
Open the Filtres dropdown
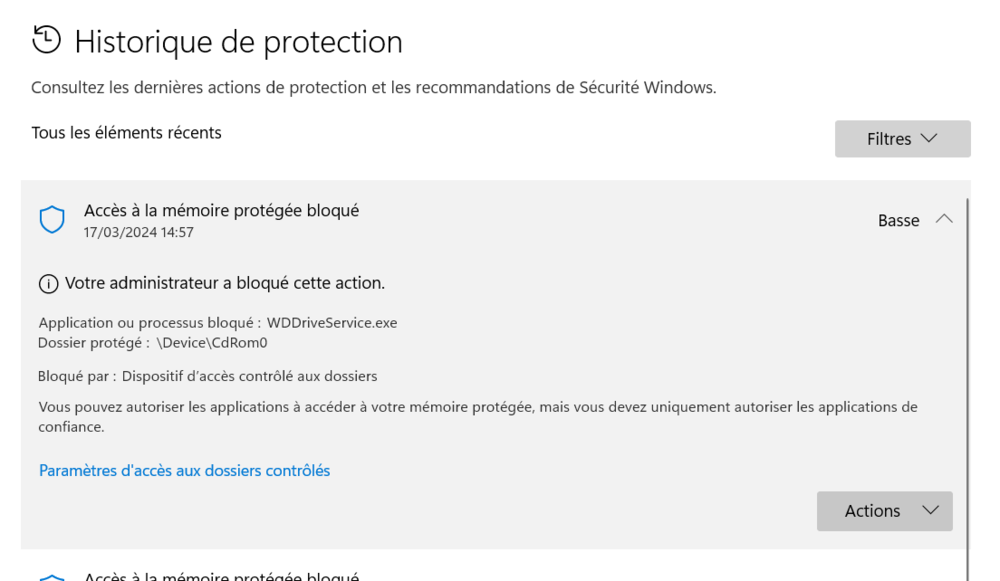coord(902,139)
